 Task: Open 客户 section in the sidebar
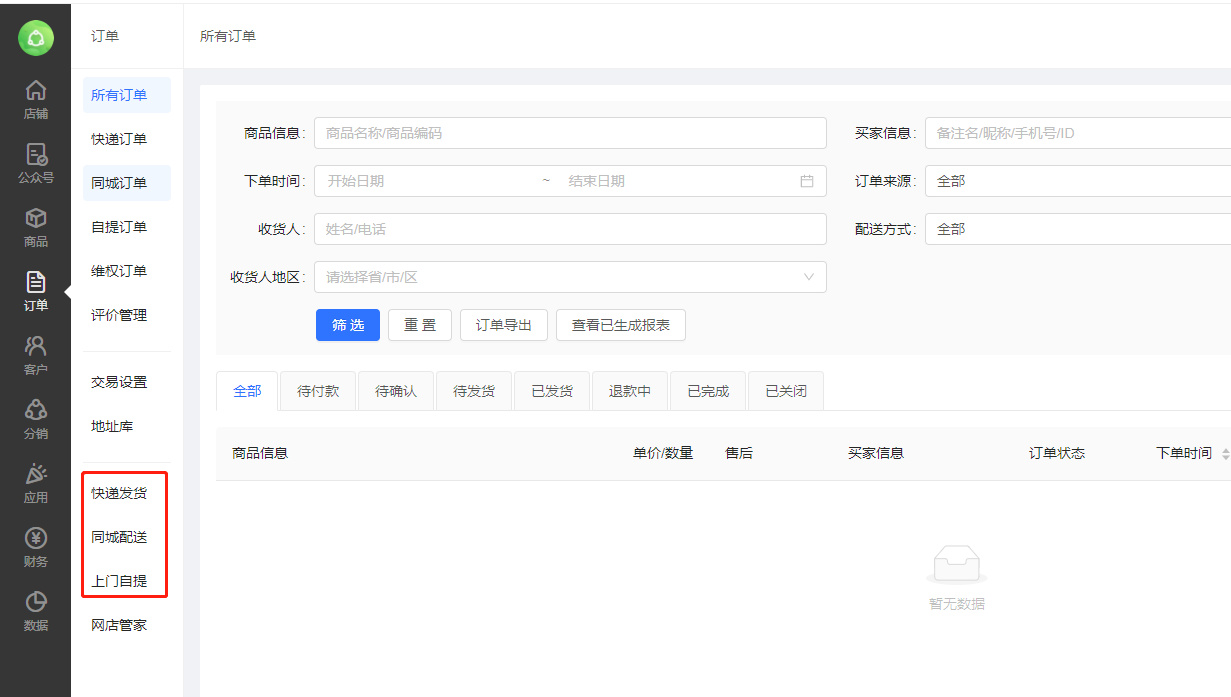point(35,355)
